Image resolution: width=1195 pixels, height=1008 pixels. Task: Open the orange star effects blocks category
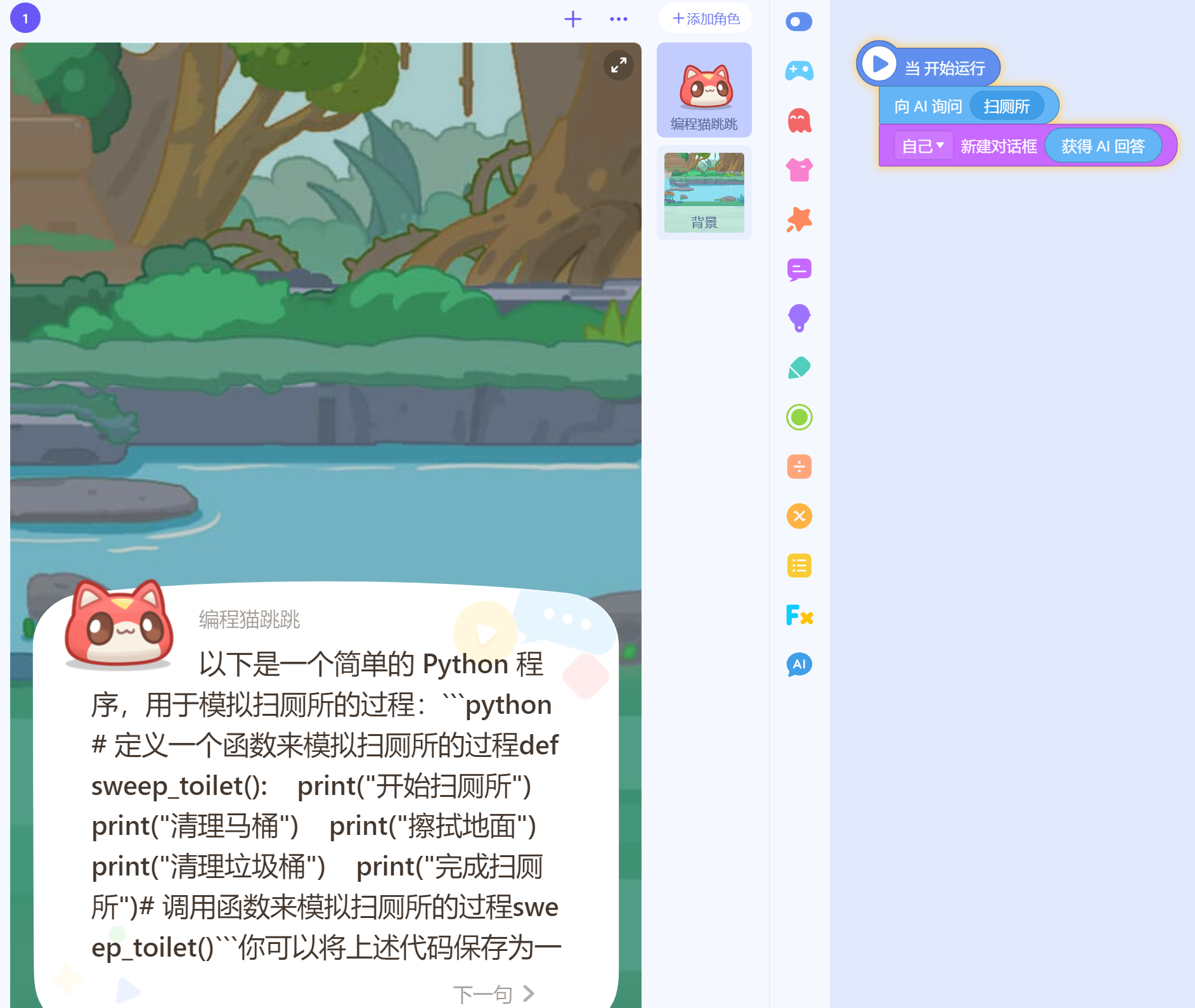(799, 219)
